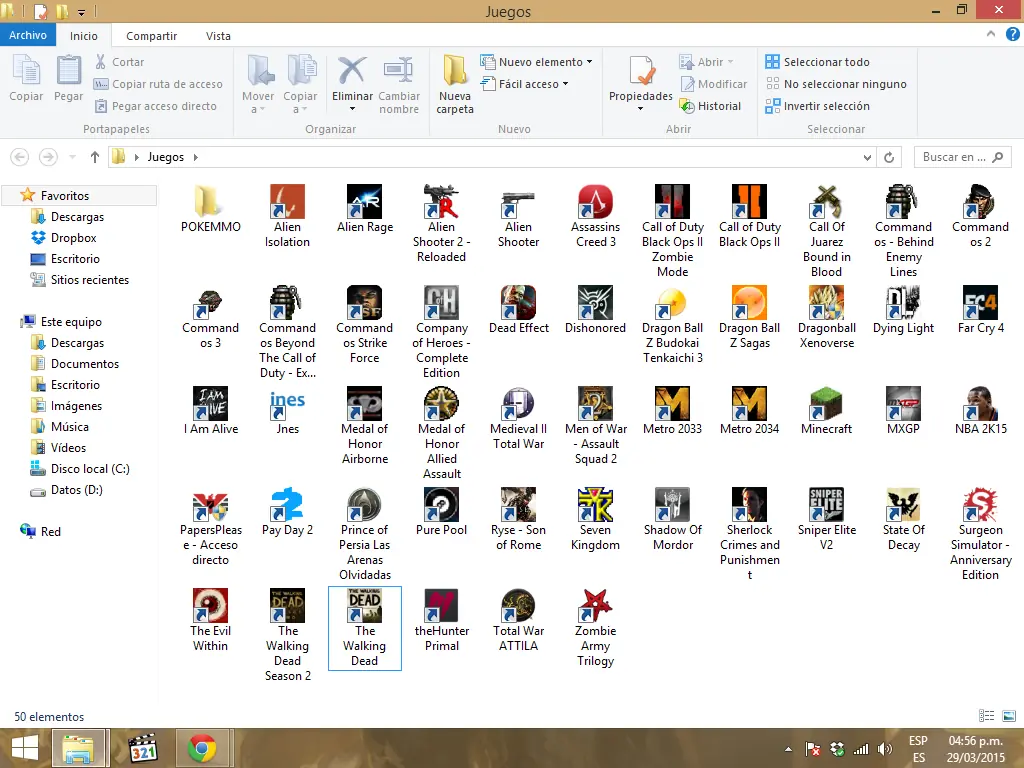Select the Call Of Juarez Bound in Blood icon
This screenshot has width=1024, height=768.
point(827,231)
